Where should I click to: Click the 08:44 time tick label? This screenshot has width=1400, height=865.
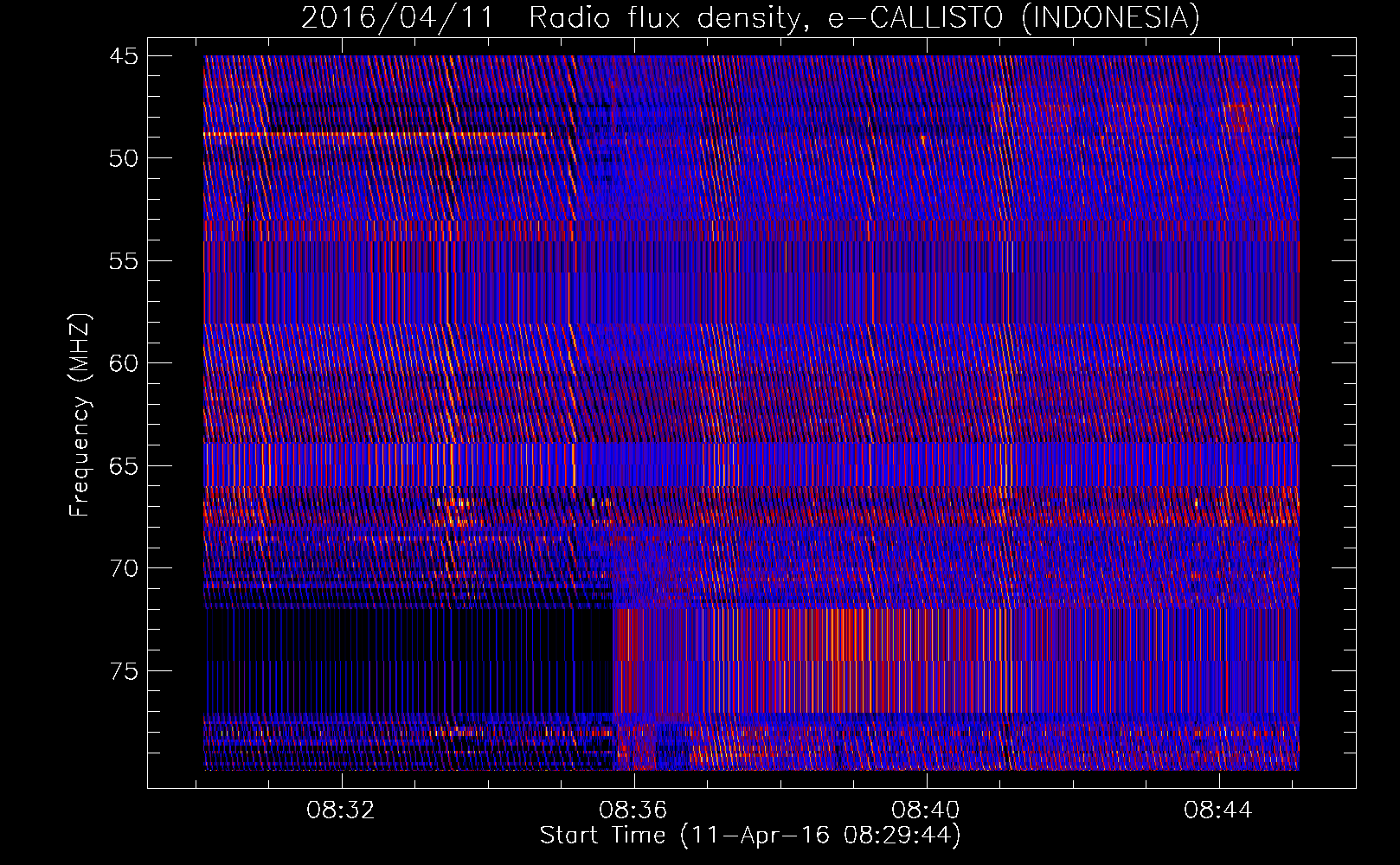tap(1218, 811)
